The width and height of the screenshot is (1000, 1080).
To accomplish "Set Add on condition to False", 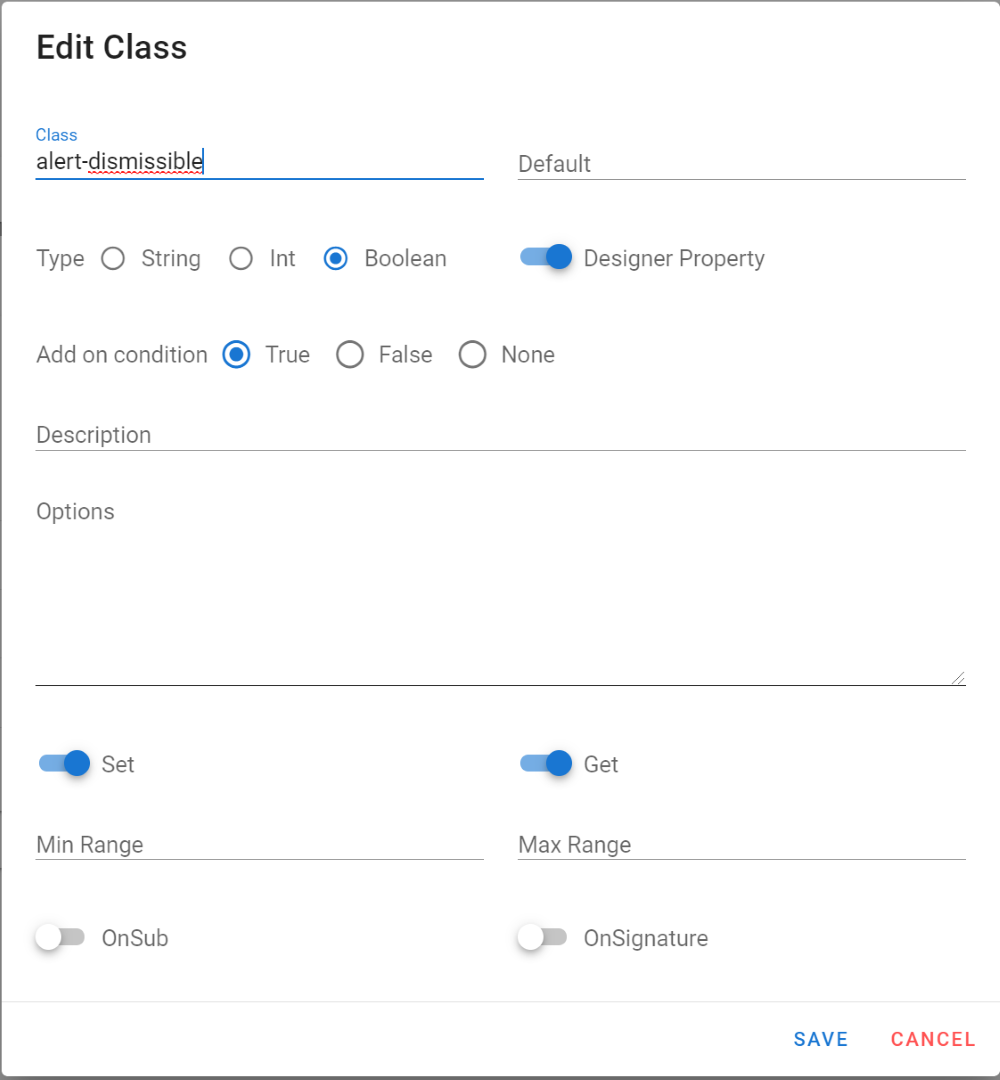I will [x=350, y=355].
